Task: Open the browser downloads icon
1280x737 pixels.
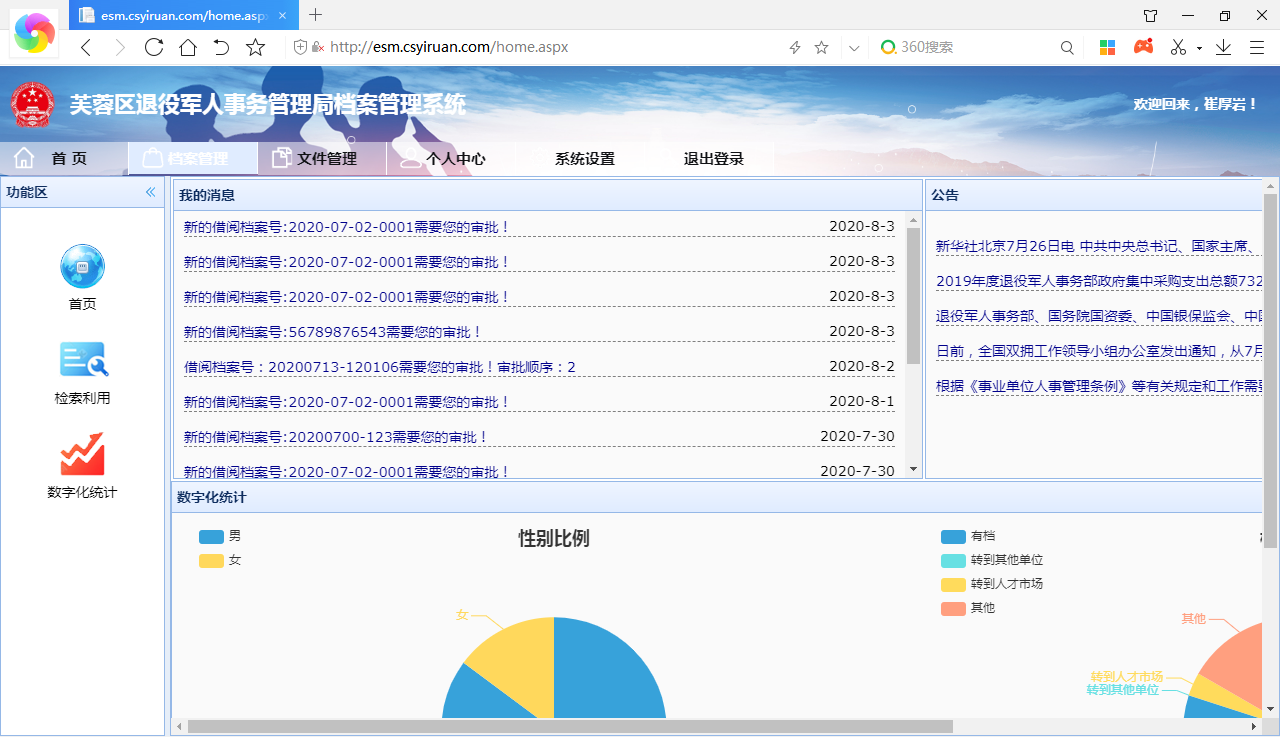Action: point(1223,47)
